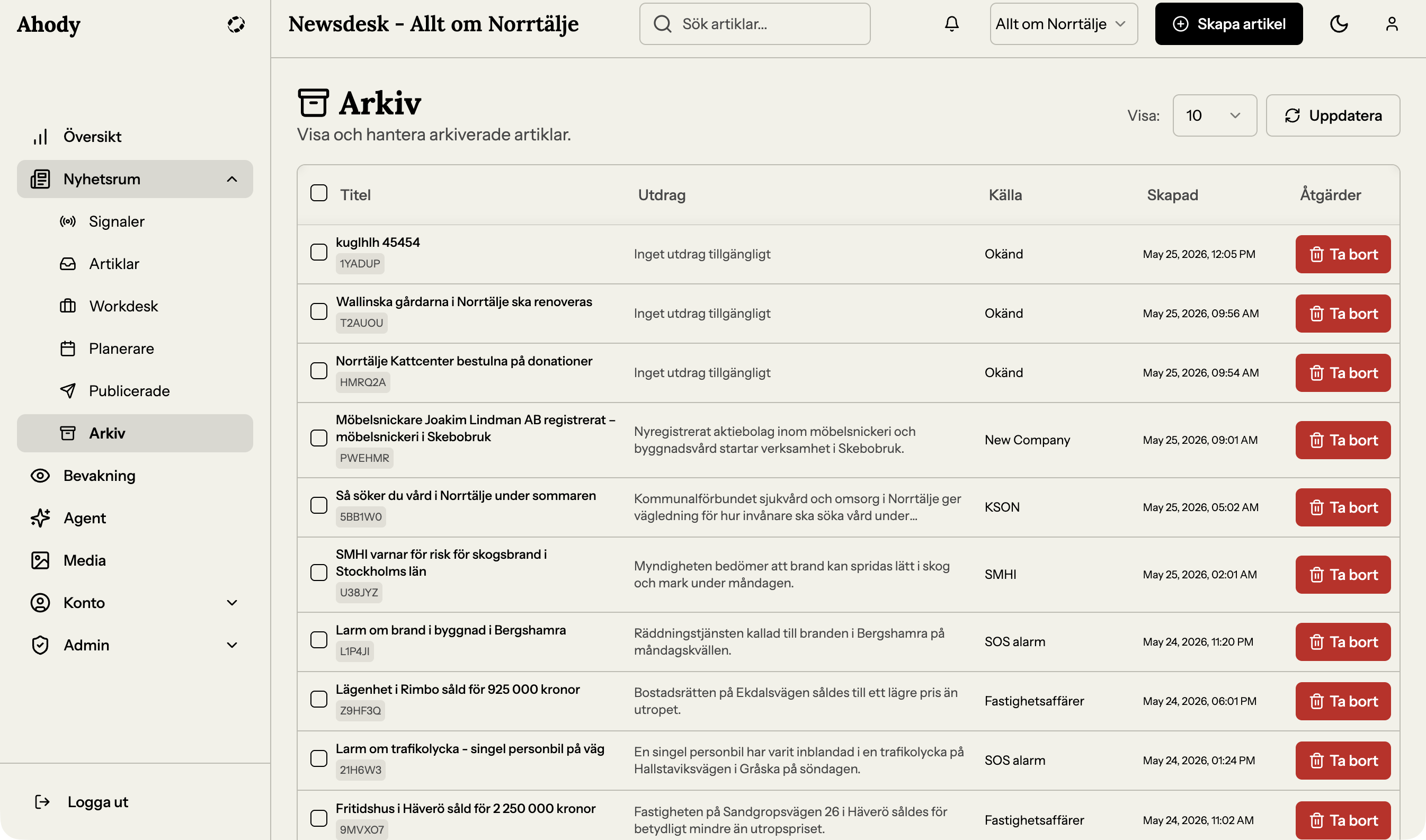Screen dimensions: 1426x840
Task: Open Artiklar in sidebar
Action: 135,264
